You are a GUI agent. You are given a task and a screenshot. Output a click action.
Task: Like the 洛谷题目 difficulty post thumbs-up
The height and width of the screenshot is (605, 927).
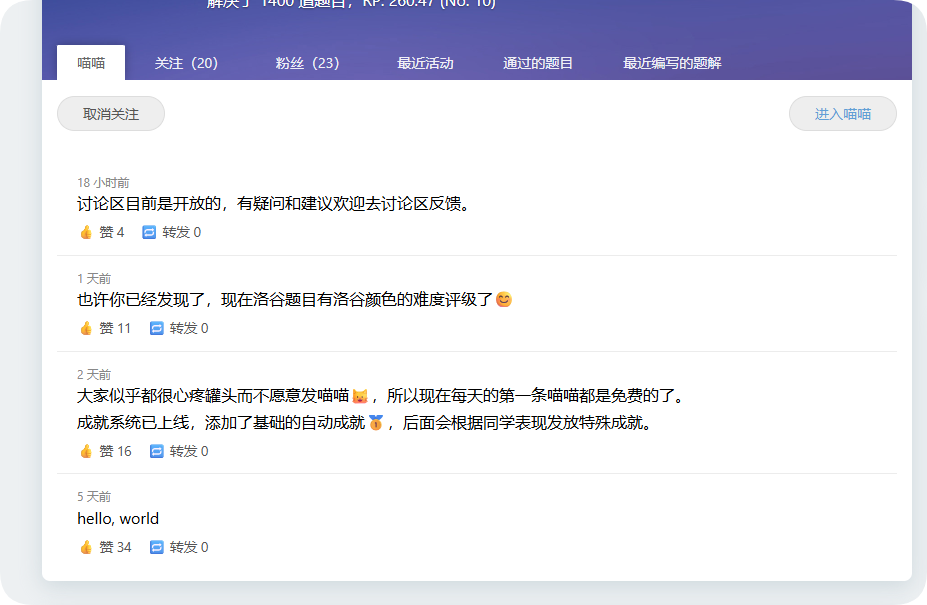tap(86, 328)
